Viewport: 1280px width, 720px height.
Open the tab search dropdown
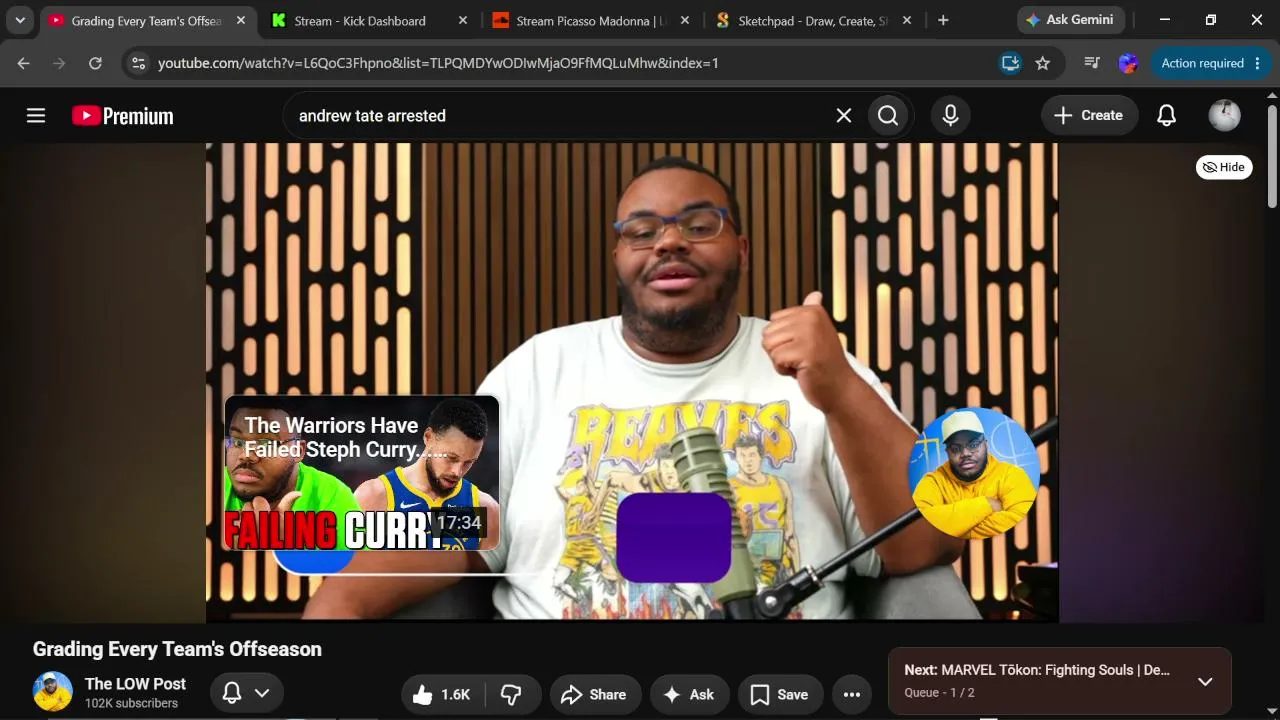tap(20, 20)
